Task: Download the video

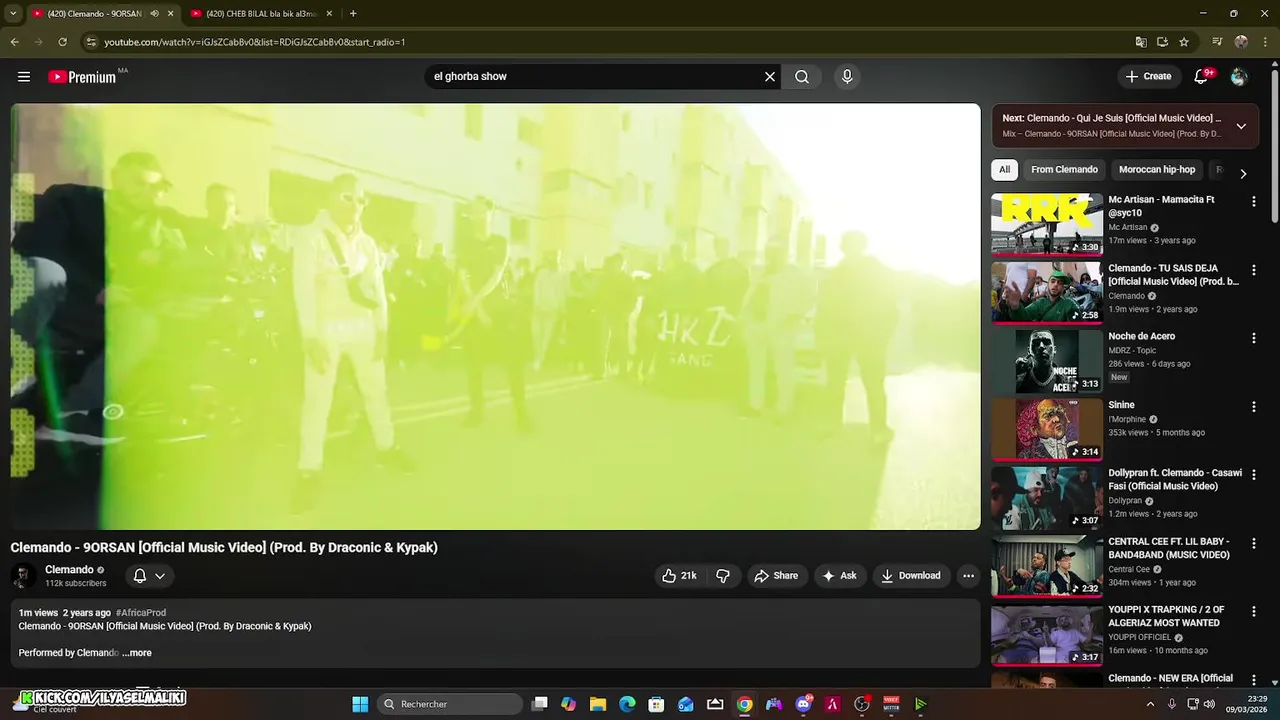Action: click(x=911, y=576)
